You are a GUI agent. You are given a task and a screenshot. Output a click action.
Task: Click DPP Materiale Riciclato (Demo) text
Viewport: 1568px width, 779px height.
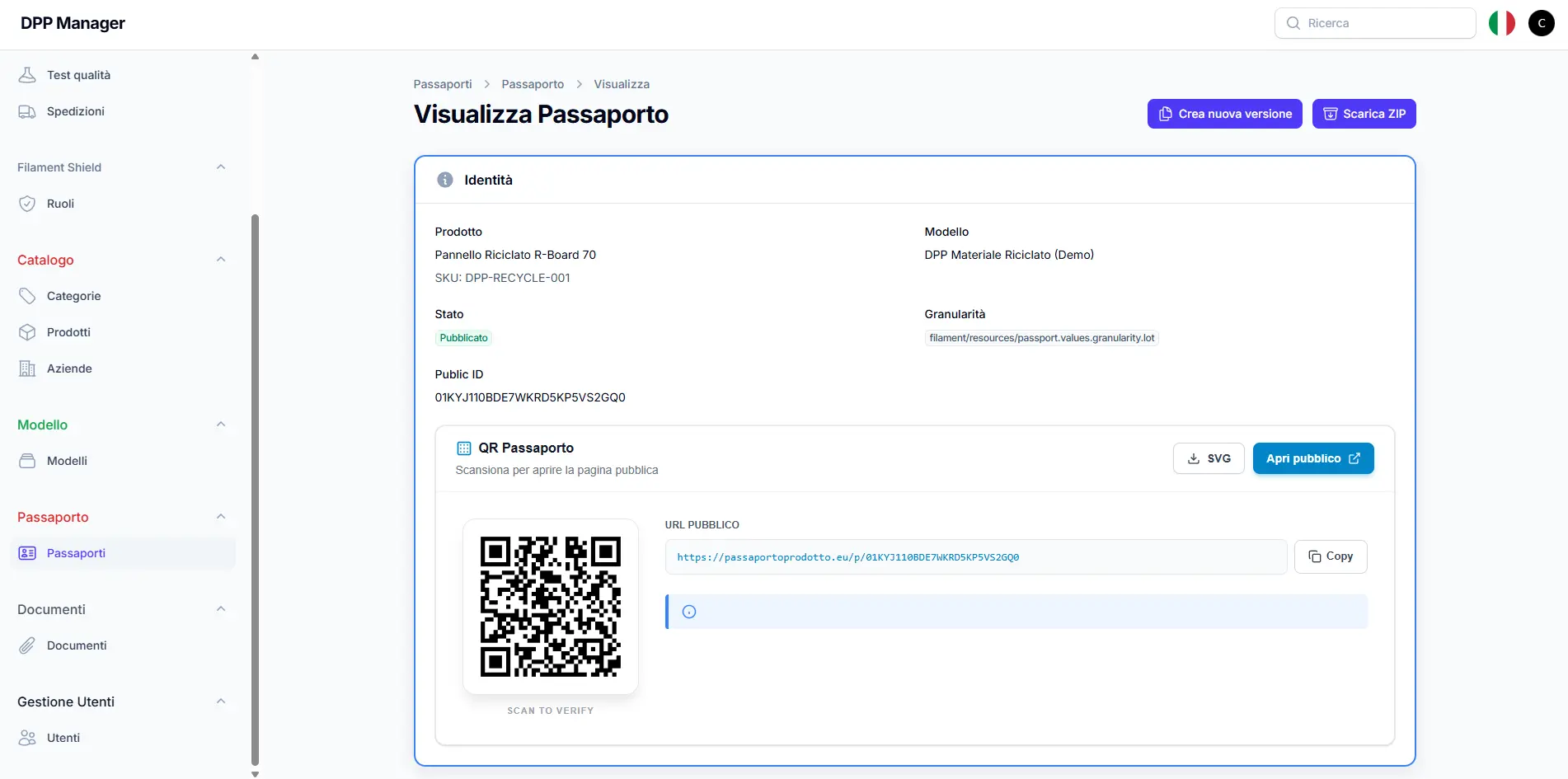pos(1009,255)
